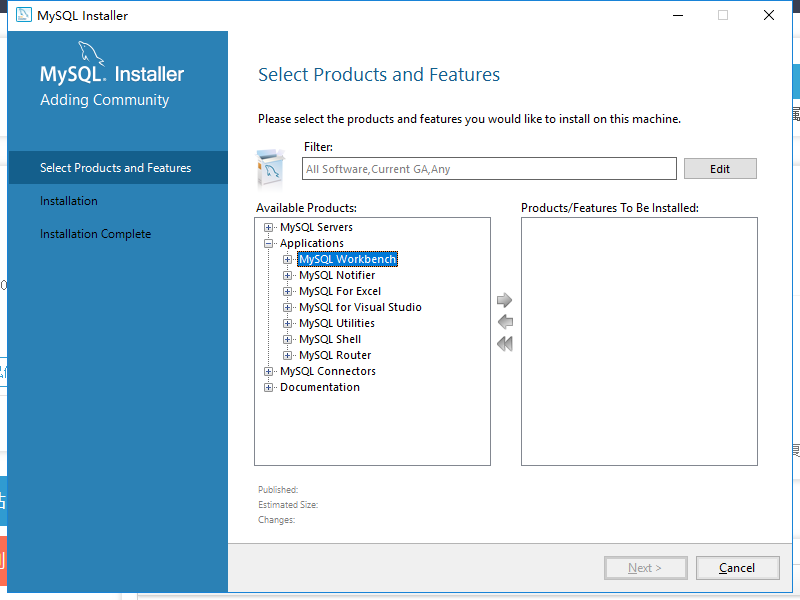800x600 pixels.
Task: Click the Edit filter button
Action: click(720, 169)
